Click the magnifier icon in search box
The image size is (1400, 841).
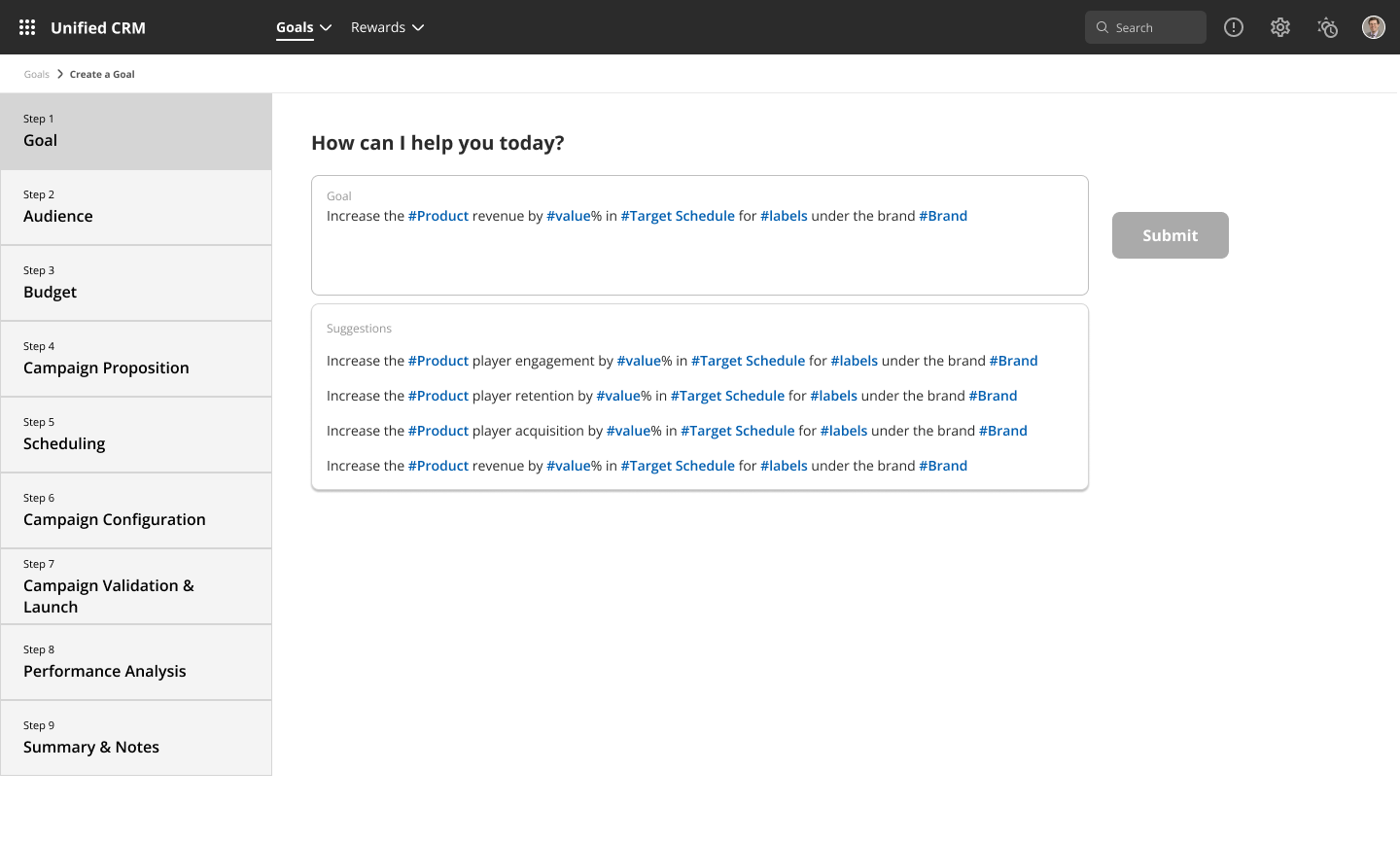[1102, 27]
